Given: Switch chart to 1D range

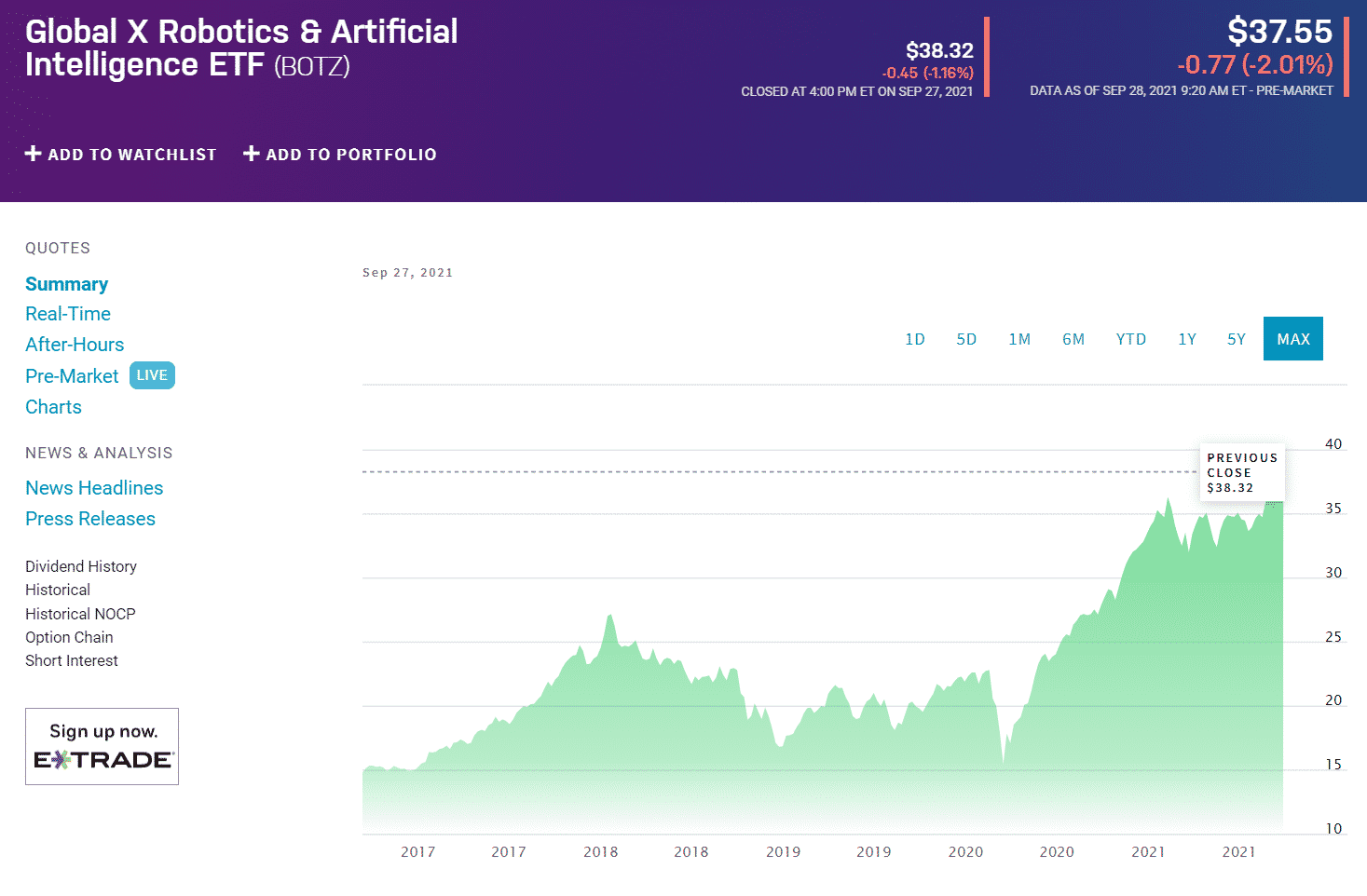Looking at the screenshot, I should tap(915, 339).
